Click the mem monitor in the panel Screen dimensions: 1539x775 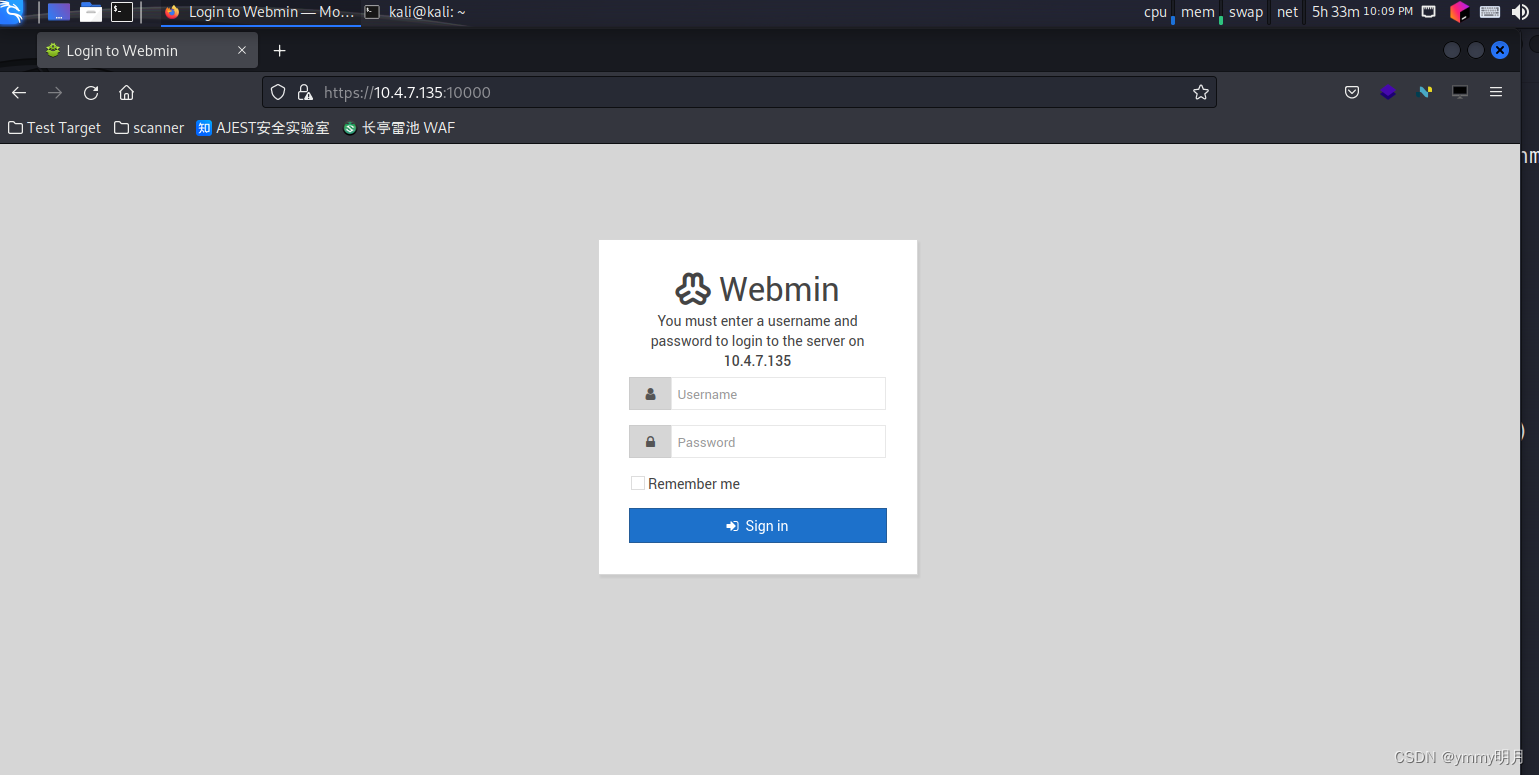(1200, 12)
